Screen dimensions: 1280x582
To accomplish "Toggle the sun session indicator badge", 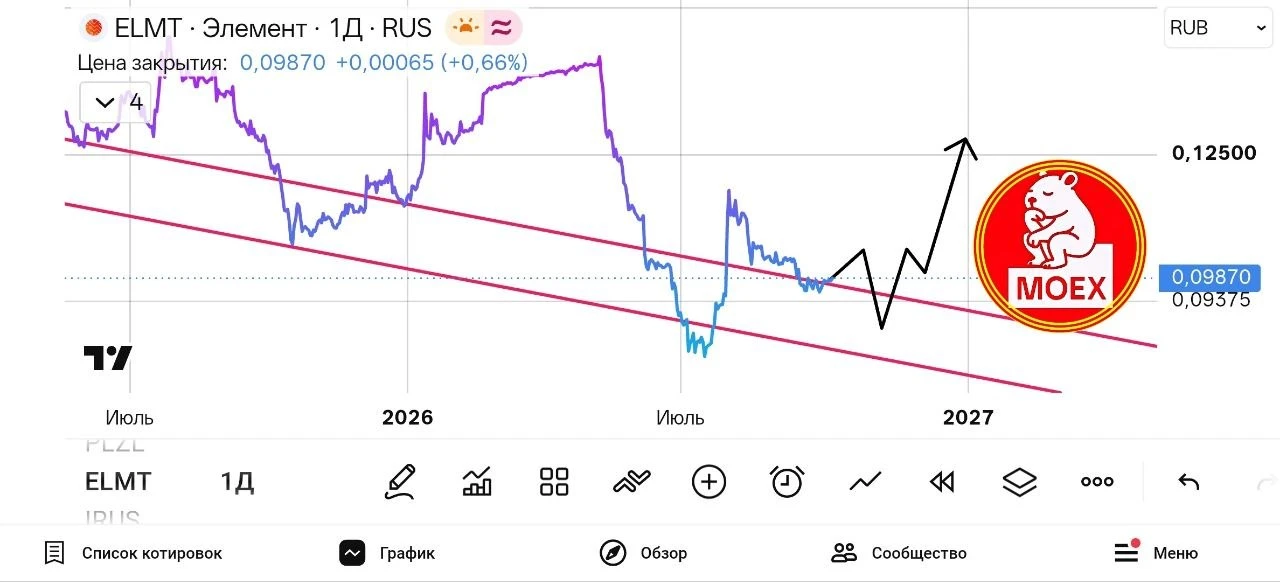I will 465,28.
